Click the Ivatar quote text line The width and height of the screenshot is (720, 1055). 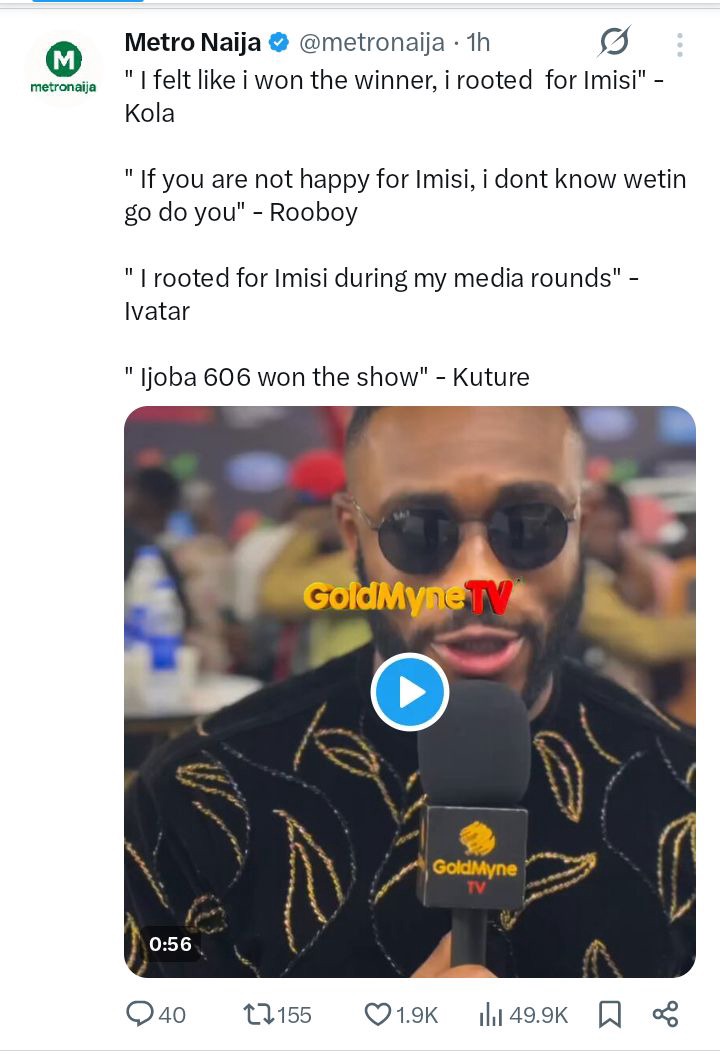[x=380, y=278]
